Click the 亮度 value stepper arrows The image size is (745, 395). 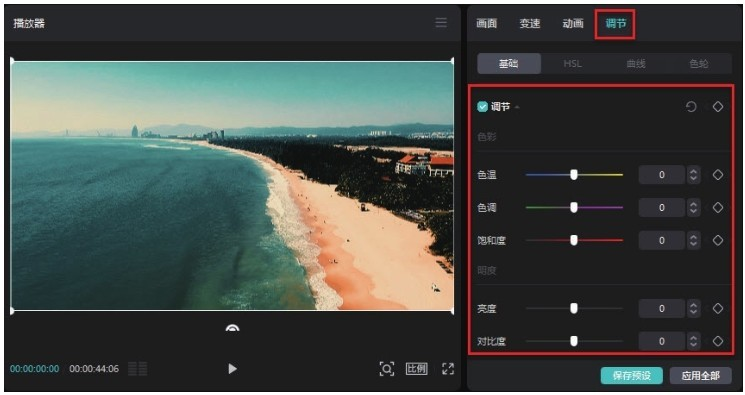[x=693, y=308]
